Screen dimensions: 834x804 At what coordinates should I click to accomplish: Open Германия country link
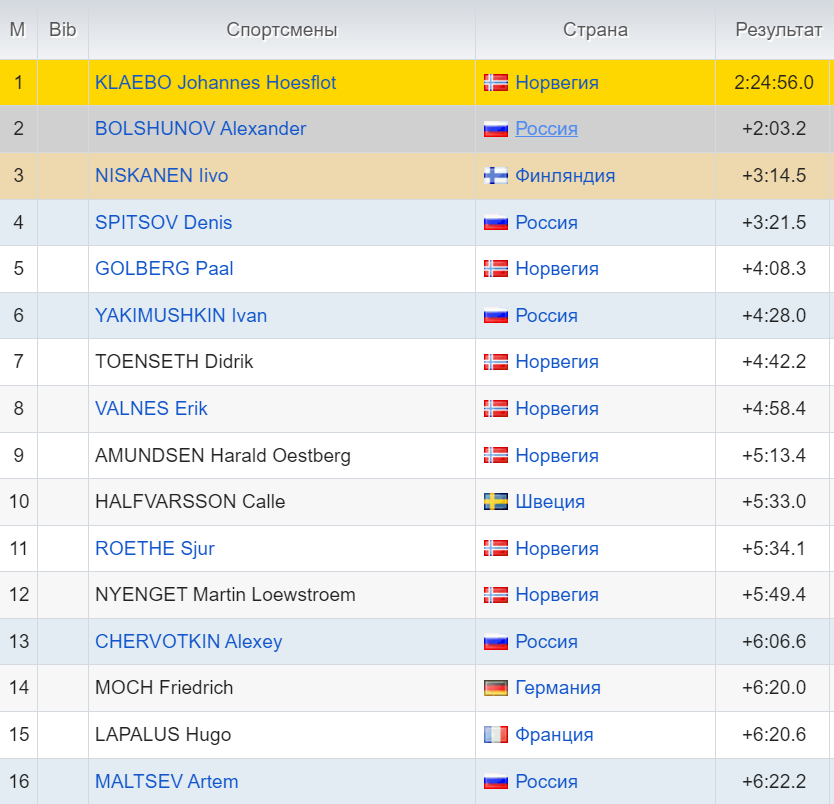pyautogui.click(x=558, y=688)
